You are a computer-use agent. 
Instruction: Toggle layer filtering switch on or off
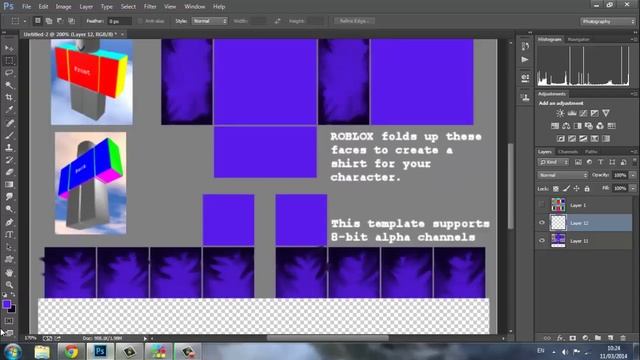click(634, 162)
